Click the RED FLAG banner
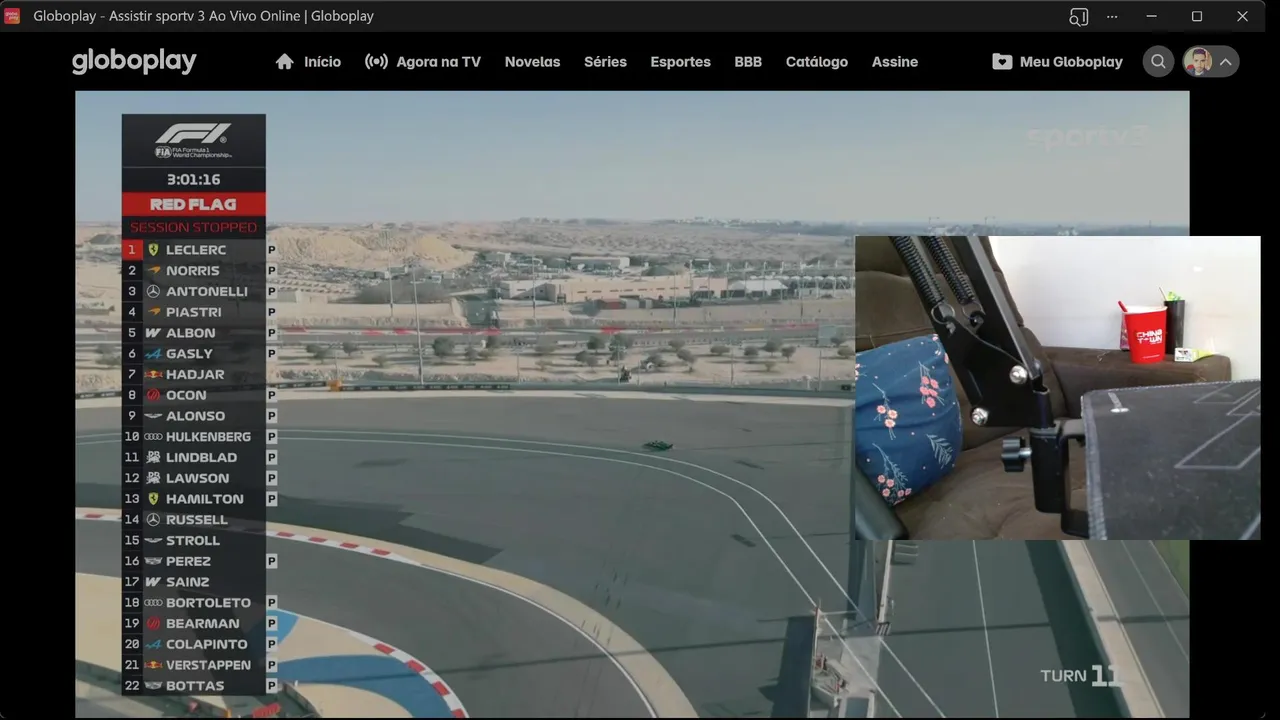Screen dimensions: 1280x720 194,204
